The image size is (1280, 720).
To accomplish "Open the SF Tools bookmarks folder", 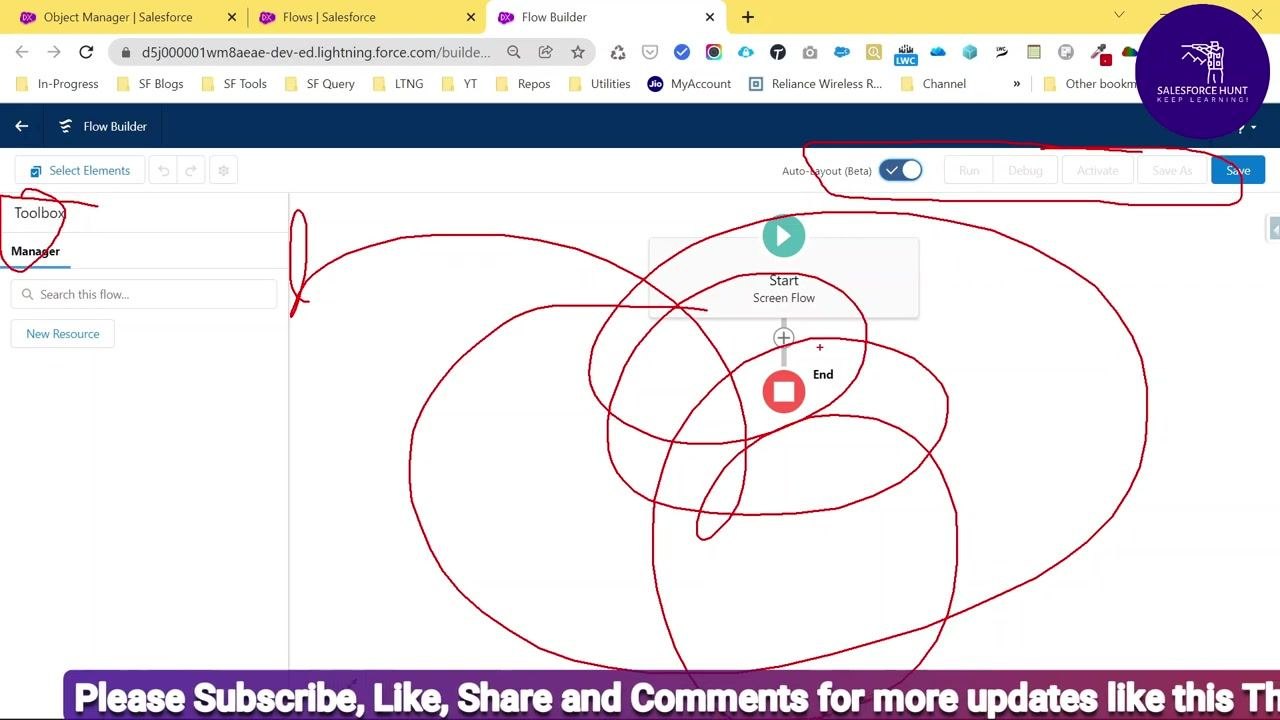I will (234, 84).
